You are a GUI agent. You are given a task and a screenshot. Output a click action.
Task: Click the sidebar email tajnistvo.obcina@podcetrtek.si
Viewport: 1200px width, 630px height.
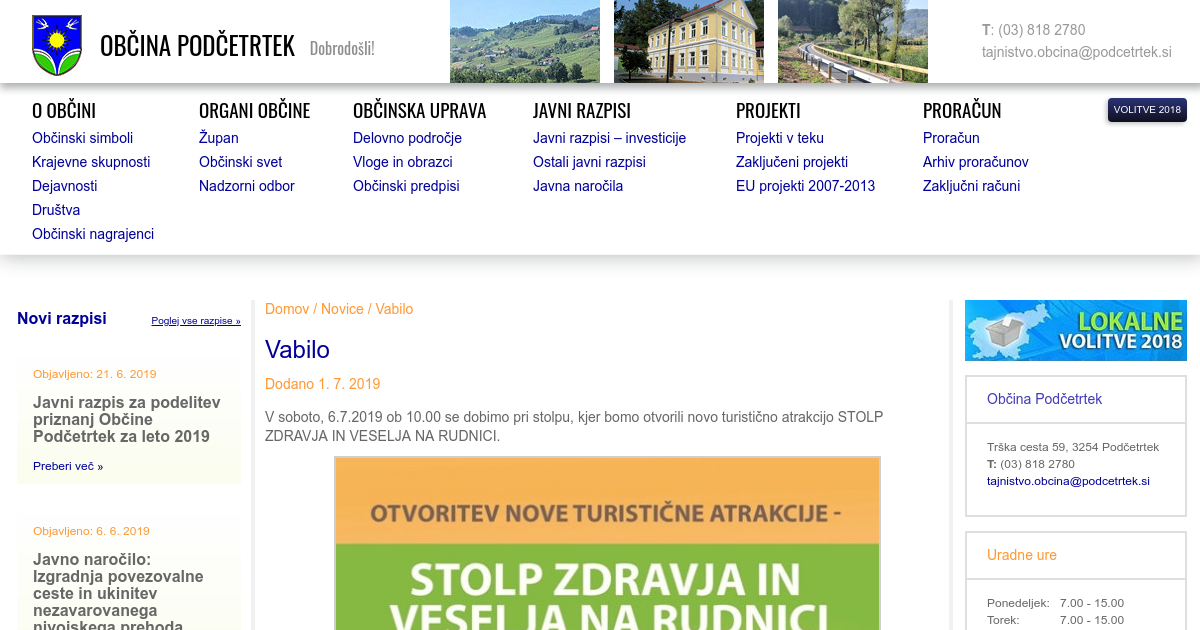click(1068, 481)
